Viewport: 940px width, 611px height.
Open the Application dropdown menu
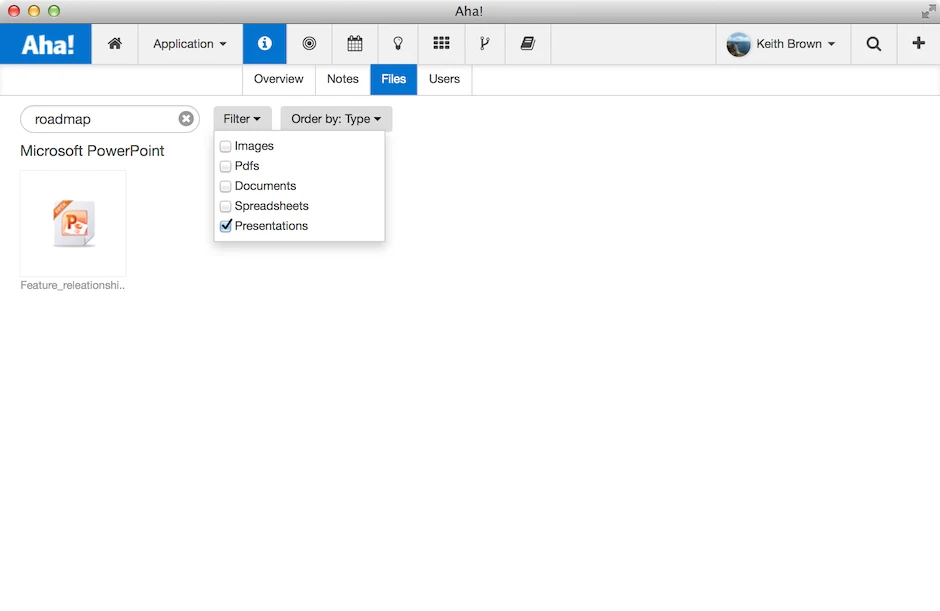click(x=189, y=44)
